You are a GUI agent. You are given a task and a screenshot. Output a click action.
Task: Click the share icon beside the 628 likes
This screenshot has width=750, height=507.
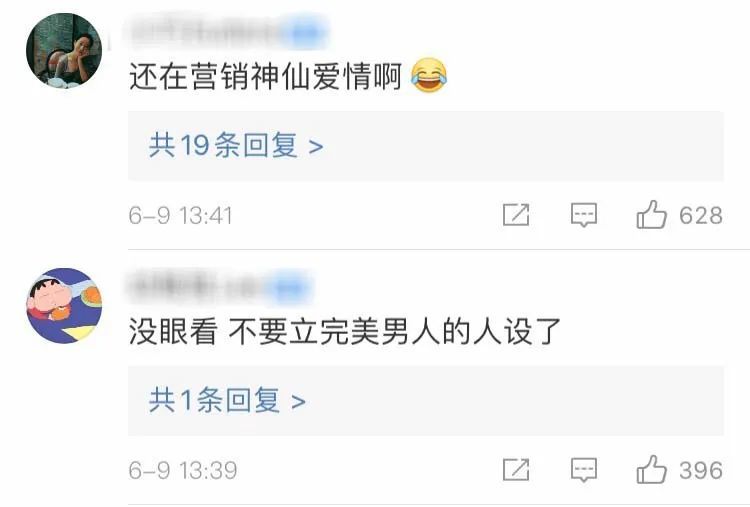pyautogui.click(x=516, y=215)
